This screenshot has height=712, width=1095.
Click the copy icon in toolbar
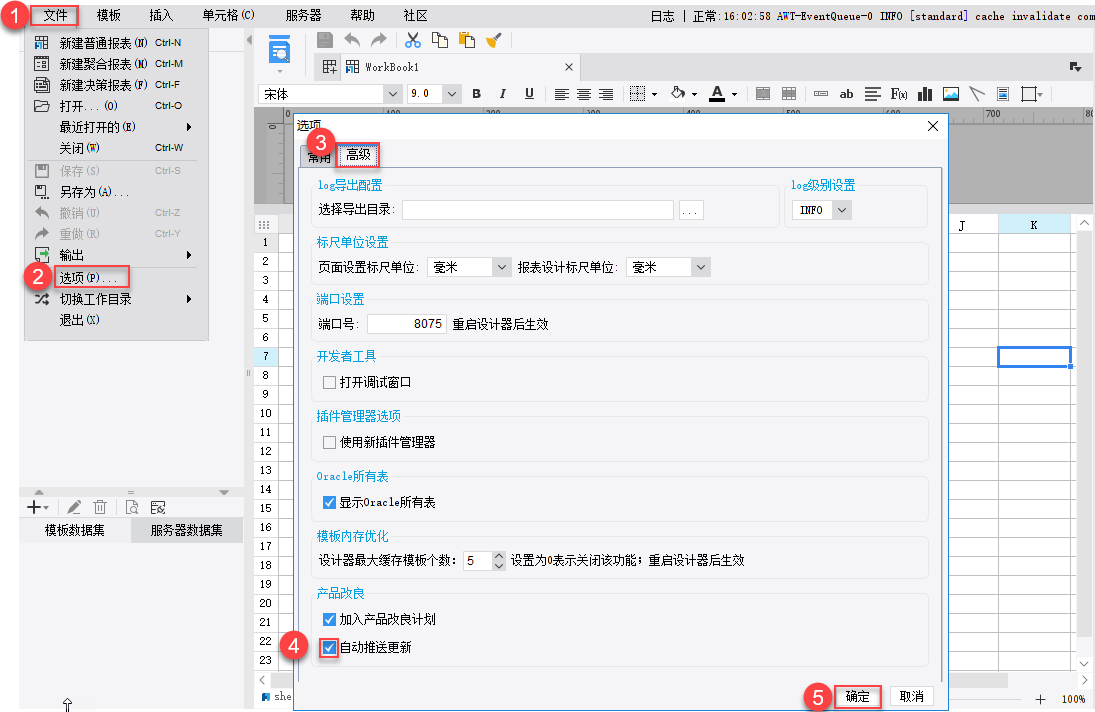[439, 40]
